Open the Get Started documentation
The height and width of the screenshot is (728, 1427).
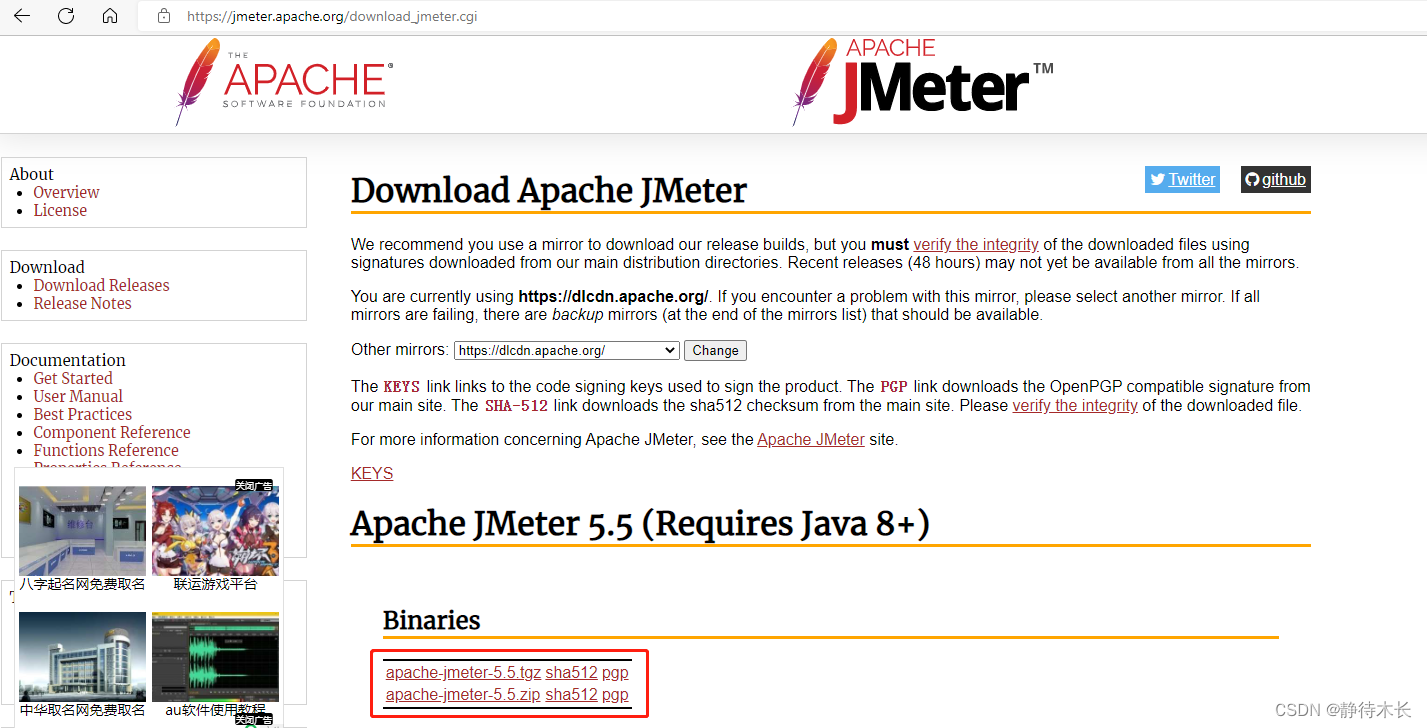click(x=73, y=378)
